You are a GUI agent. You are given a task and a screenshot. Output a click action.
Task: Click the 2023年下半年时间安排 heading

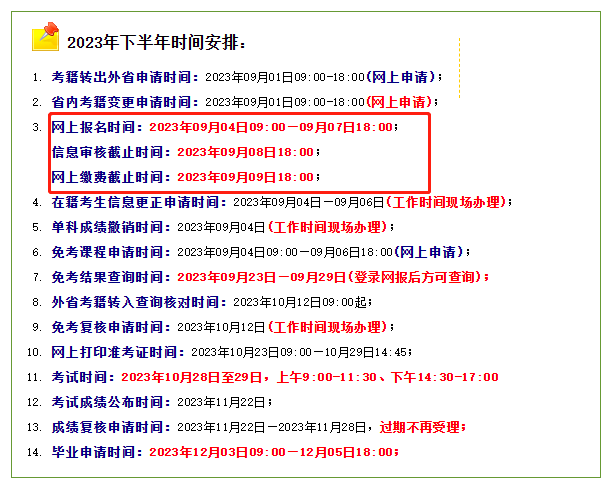click(x=155, y=43)
